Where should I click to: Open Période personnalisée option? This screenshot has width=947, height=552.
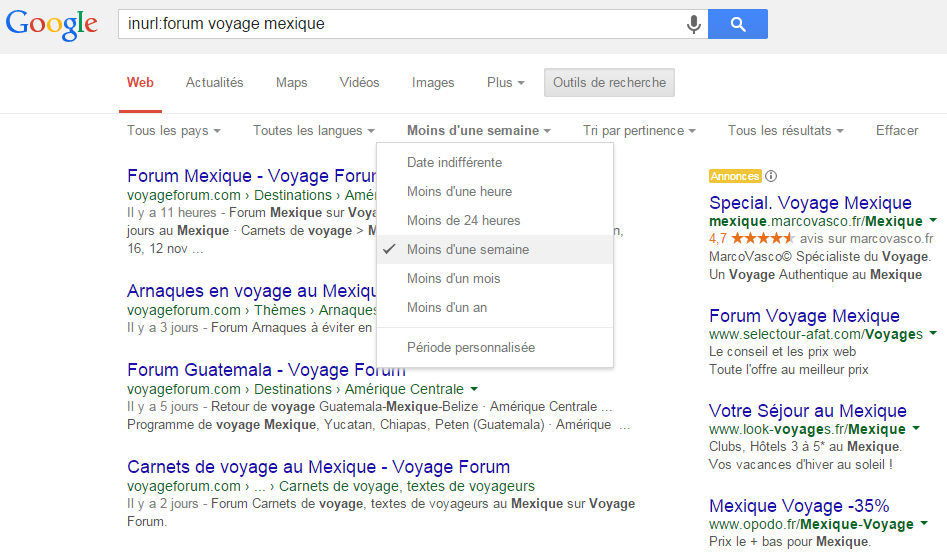(495, 347)
